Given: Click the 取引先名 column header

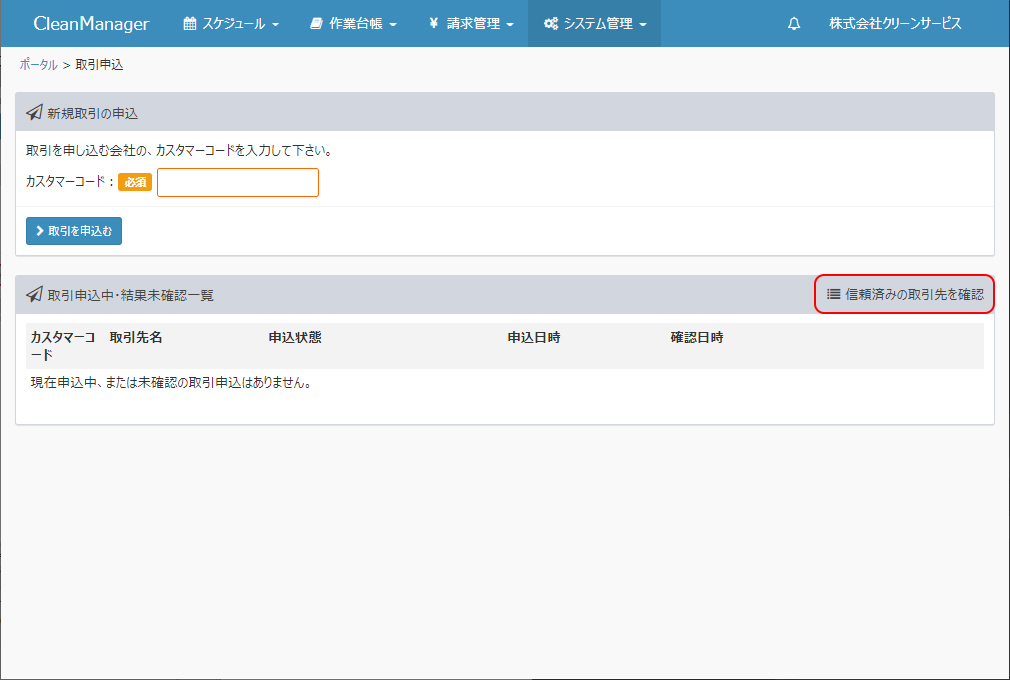Looking at the screenshot, I should click(136, 338).
